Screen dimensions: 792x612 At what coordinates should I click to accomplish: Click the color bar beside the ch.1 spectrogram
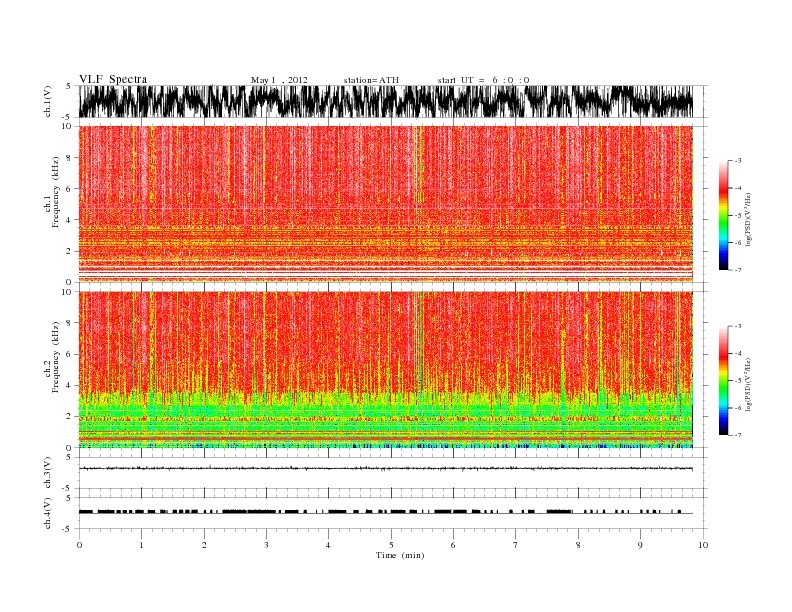click(723, 215)
